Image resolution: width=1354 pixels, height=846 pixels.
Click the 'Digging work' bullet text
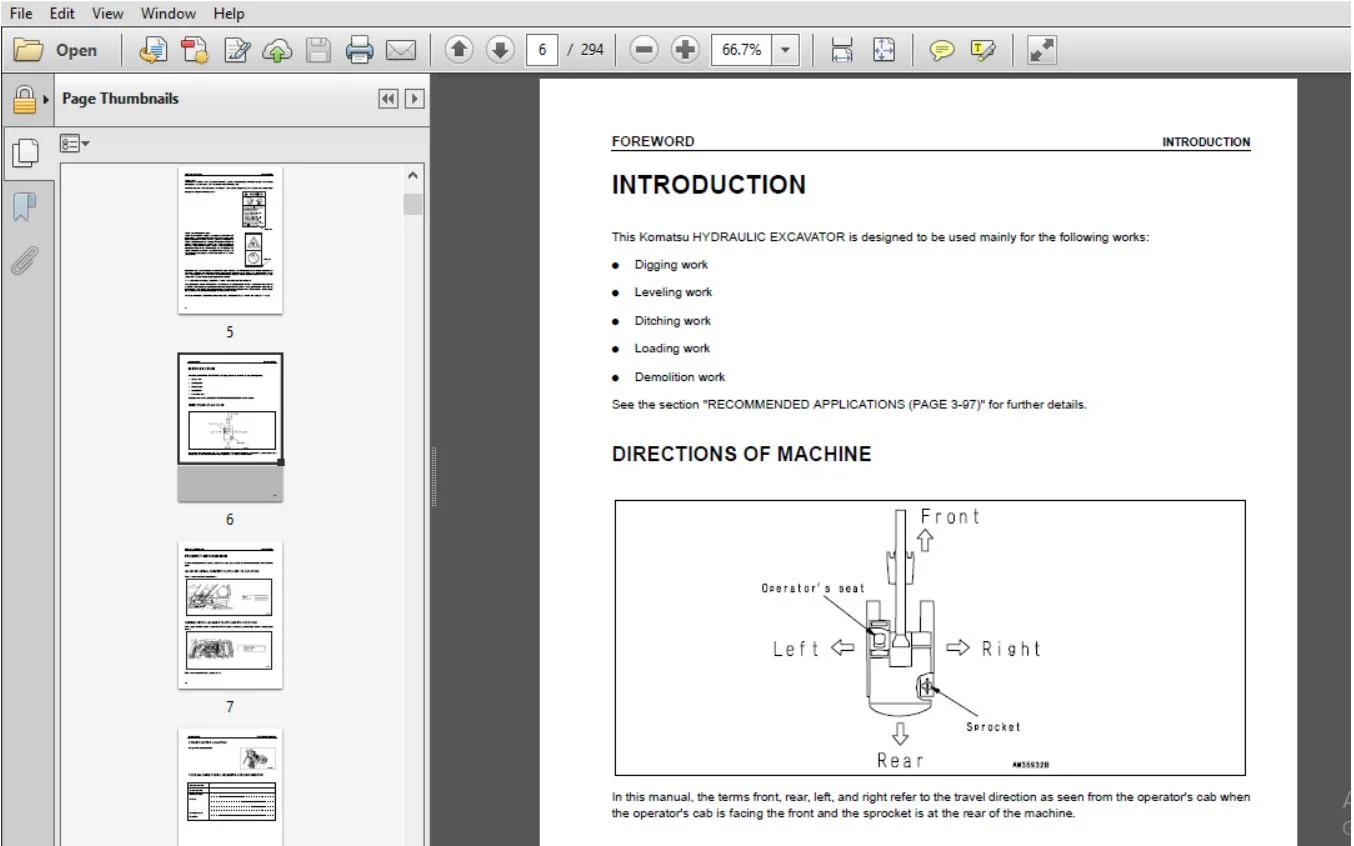pyautogui.click(x=671, y=264)
